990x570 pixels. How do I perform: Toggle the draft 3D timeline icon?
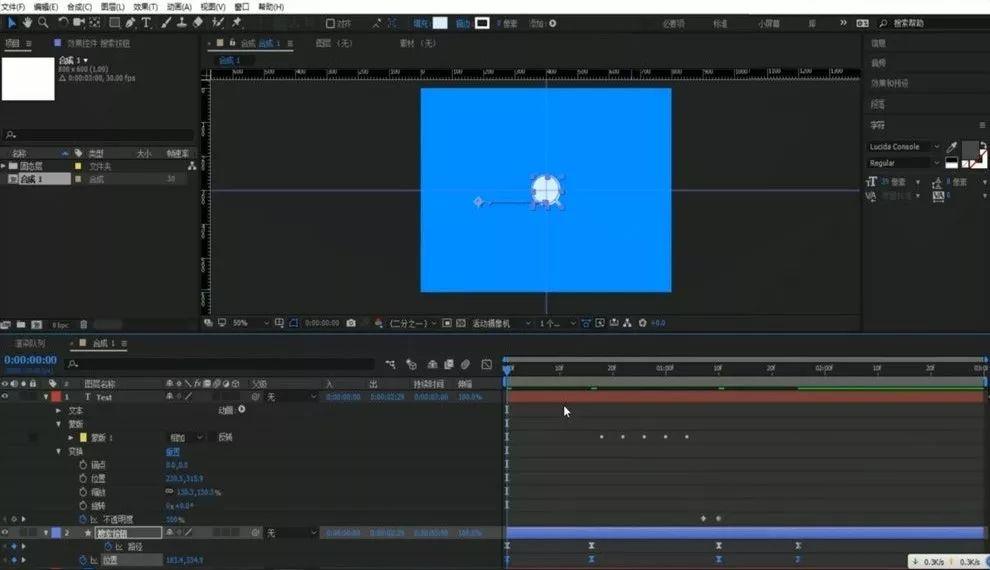tap(412, 364)
